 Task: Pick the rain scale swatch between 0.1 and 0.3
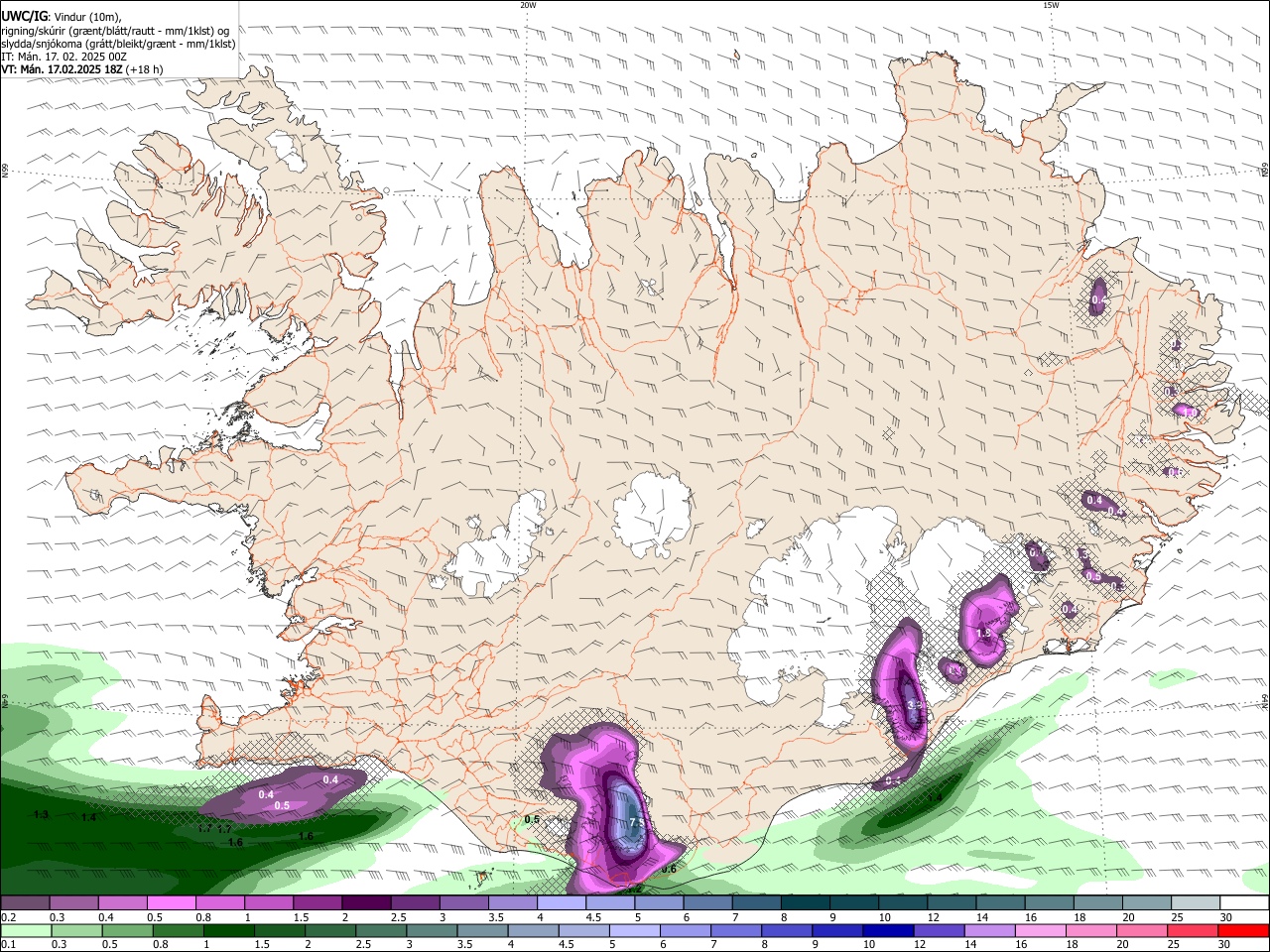click(25, 931)
